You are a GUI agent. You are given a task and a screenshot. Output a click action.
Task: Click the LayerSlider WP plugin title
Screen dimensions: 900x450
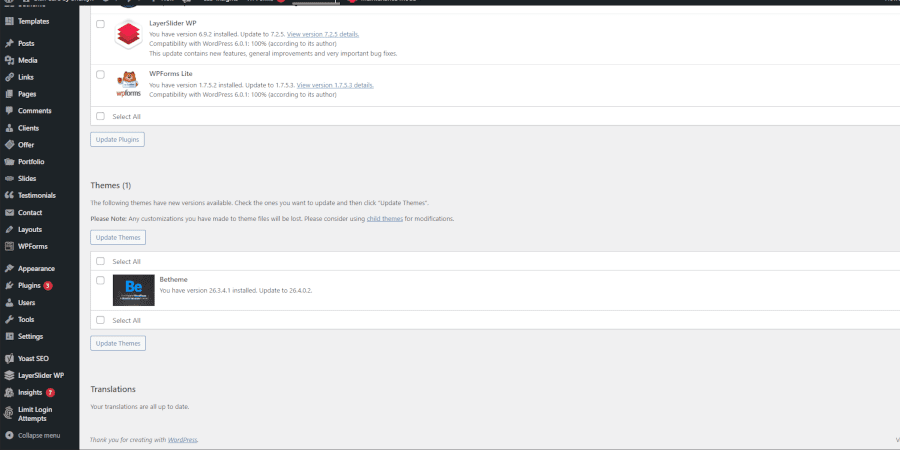tap(173, 24)
